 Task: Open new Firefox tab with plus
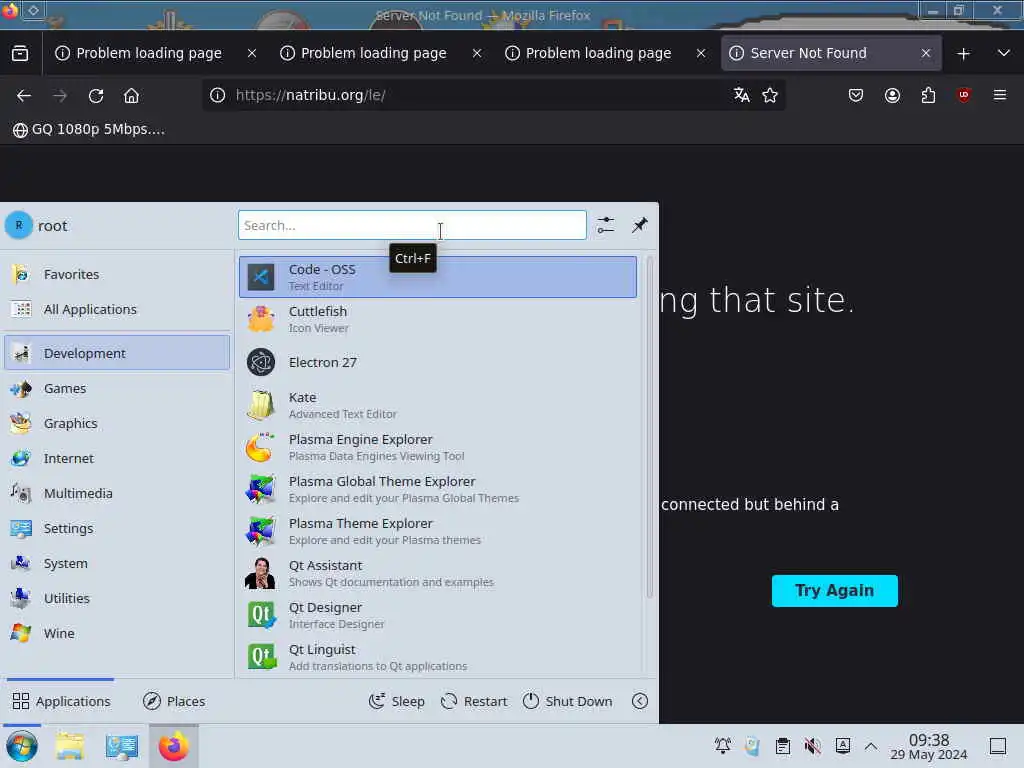[x=963, y=54]
